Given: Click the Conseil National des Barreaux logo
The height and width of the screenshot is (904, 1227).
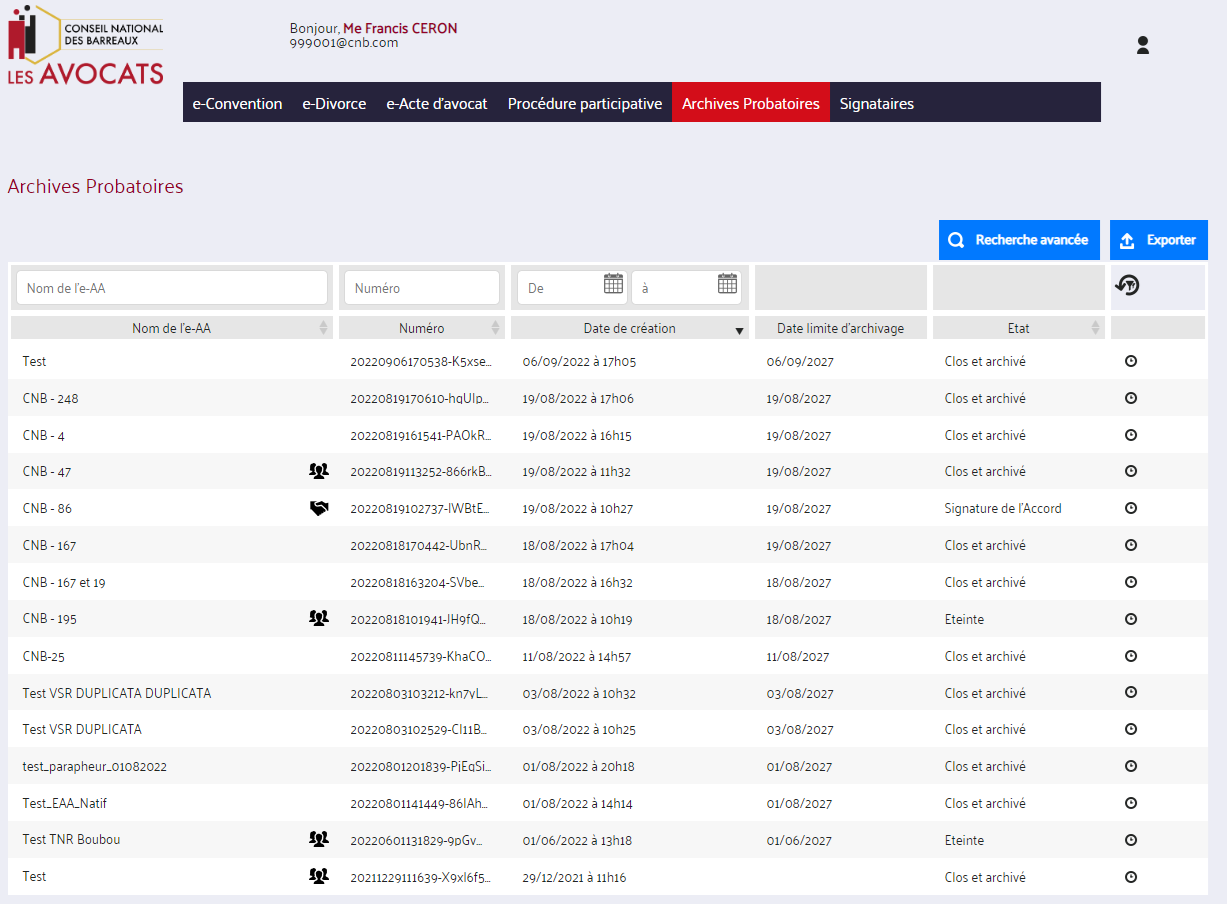Looking at the screenshot, I should point(86,46).
